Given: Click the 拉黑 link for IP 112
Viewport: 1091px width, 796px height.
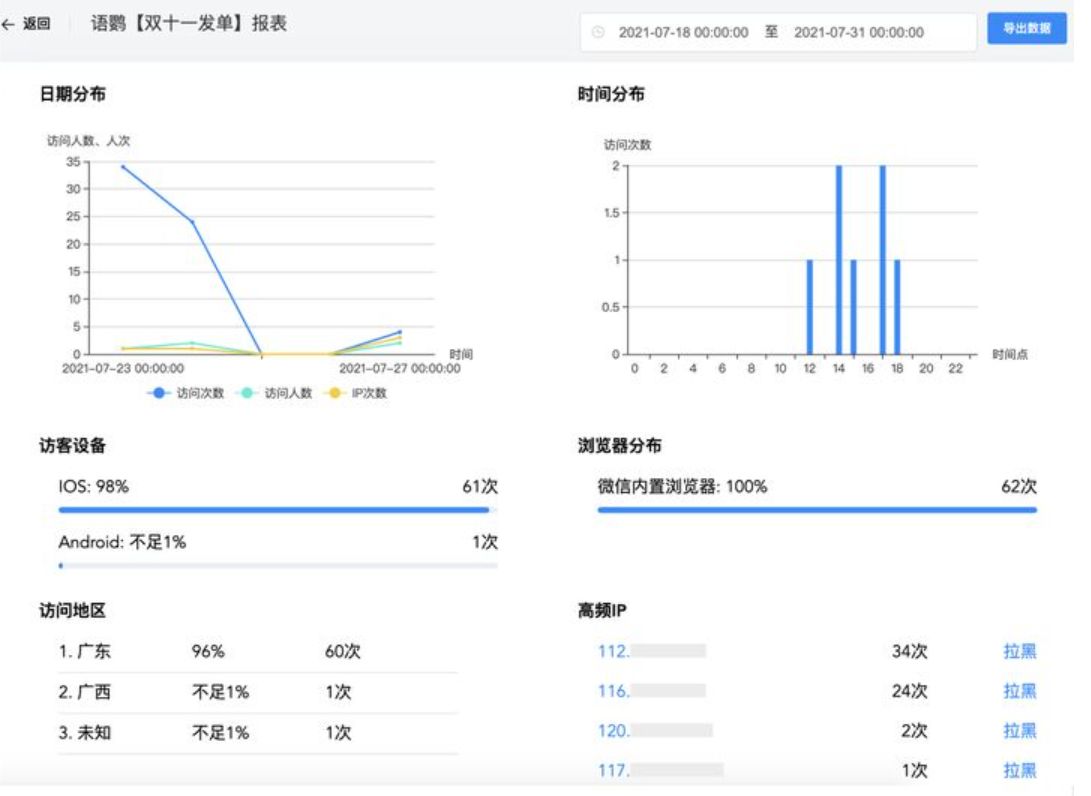Looking at the screenshot, I should click(1019, 652).
